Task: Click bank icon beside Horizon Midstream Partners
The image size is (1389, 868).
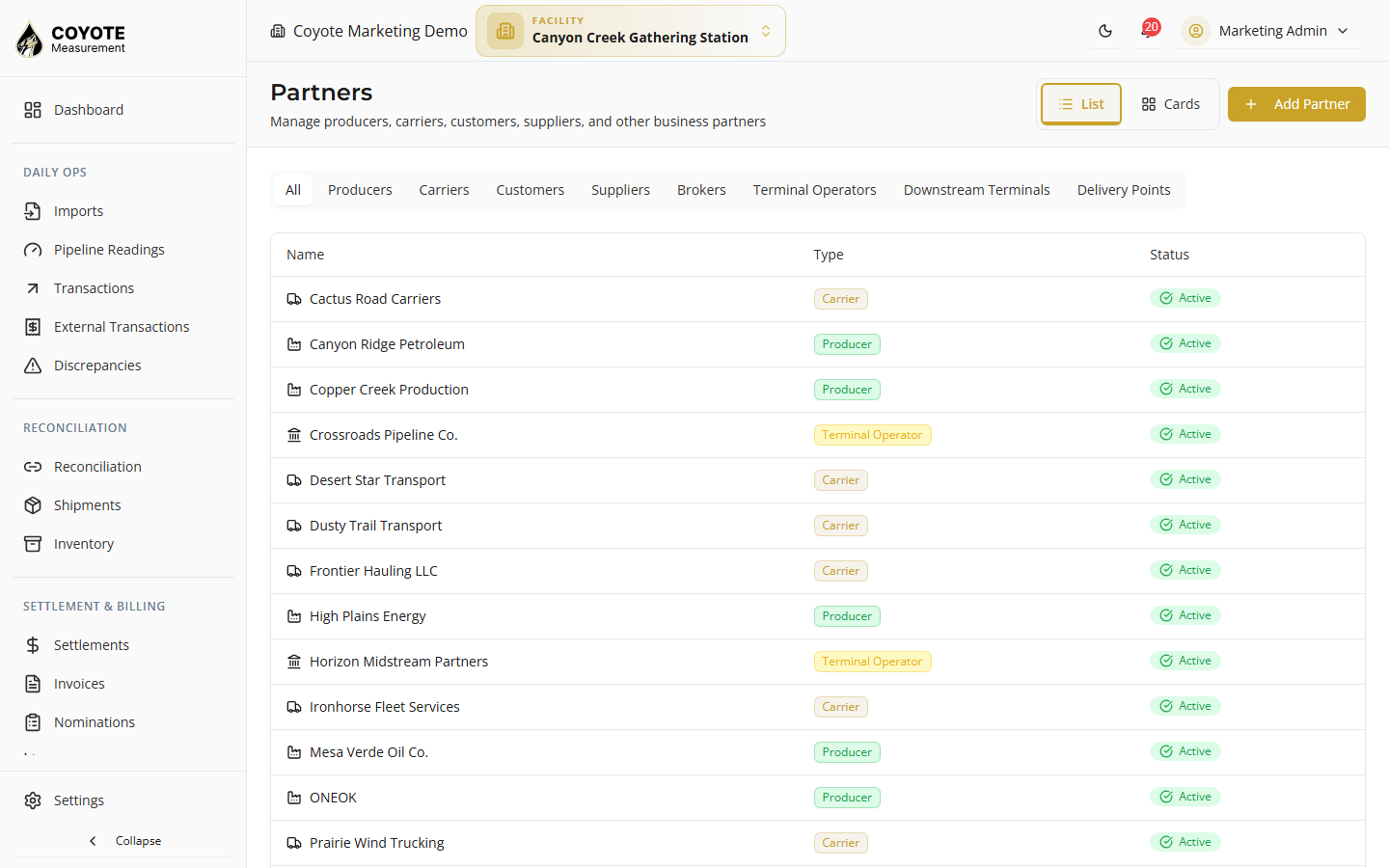Action: (294, 662)
